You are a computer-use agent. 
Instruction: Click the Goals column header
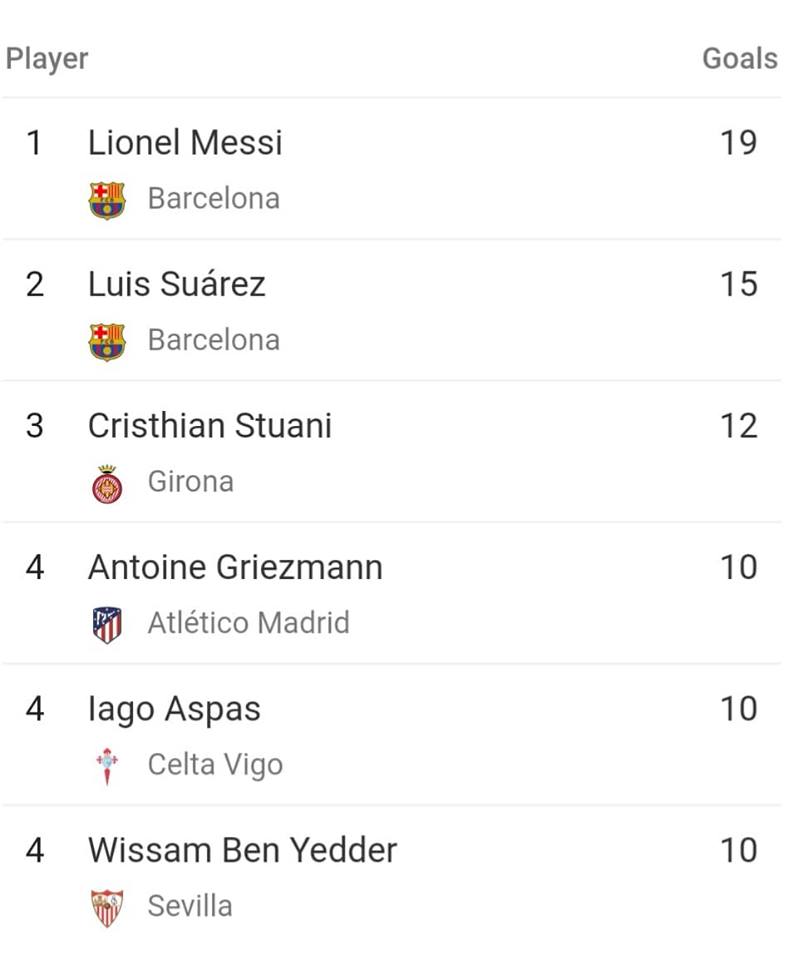[740, 59]
